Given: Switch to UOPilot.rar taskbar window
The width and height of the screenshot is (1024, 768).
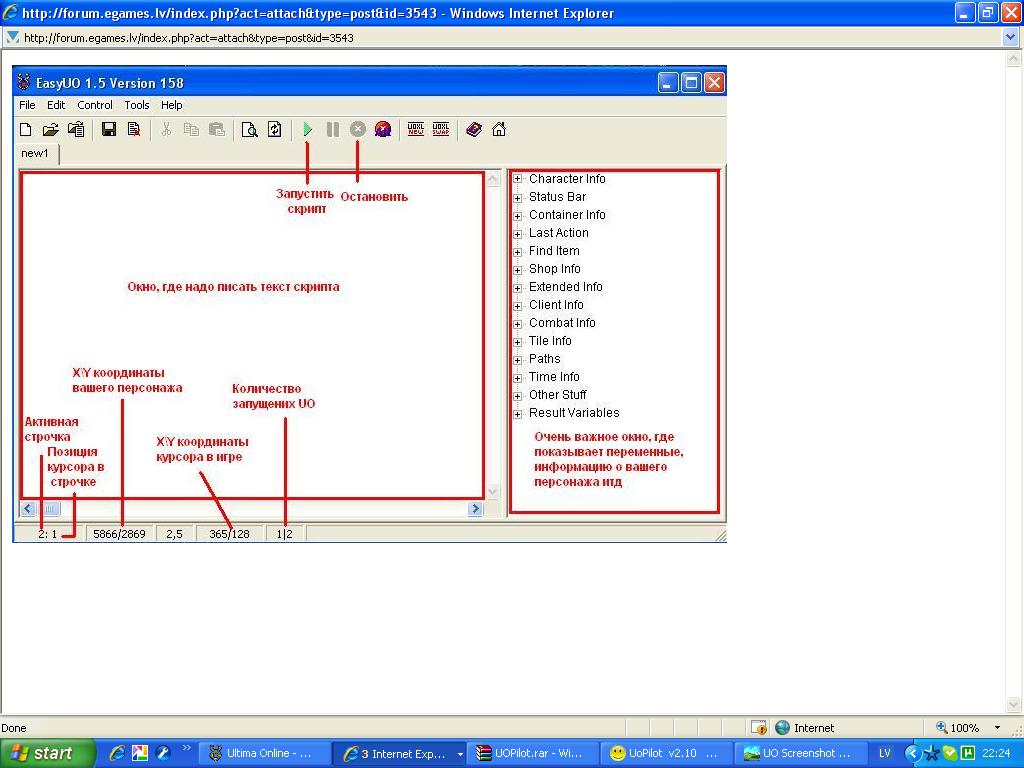Looking at the screenshot, I should click(x=535, y=754).
